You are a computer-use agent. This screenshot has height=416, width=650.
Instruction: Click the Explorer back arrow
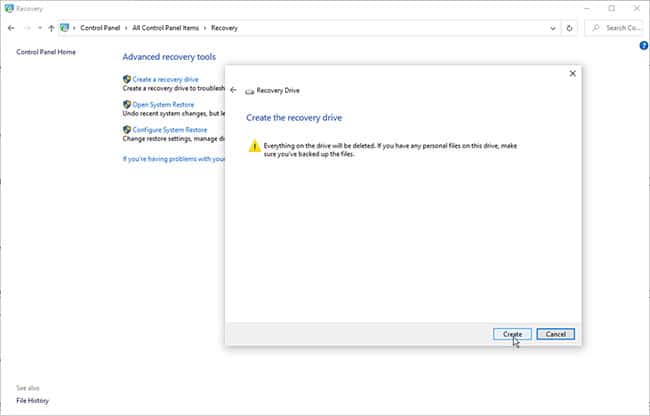click(x=11, y=28)
